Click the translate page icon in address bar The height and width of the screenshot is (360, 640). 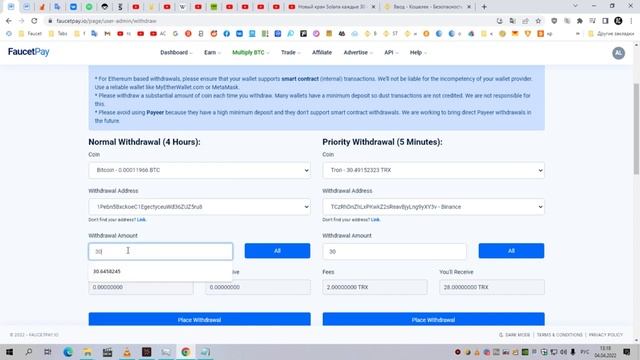click(513, 21)
